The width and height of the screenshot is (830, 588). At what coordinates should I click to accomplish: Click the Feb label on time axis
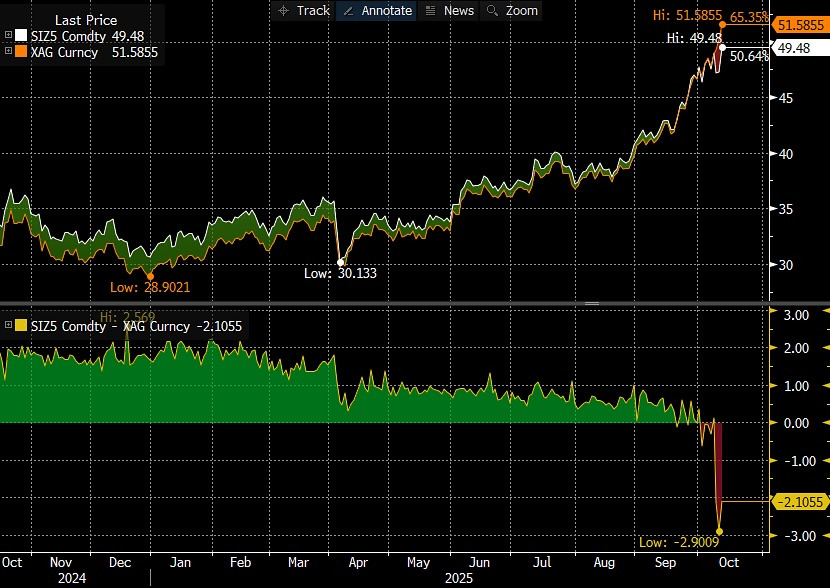click(240, 562)
